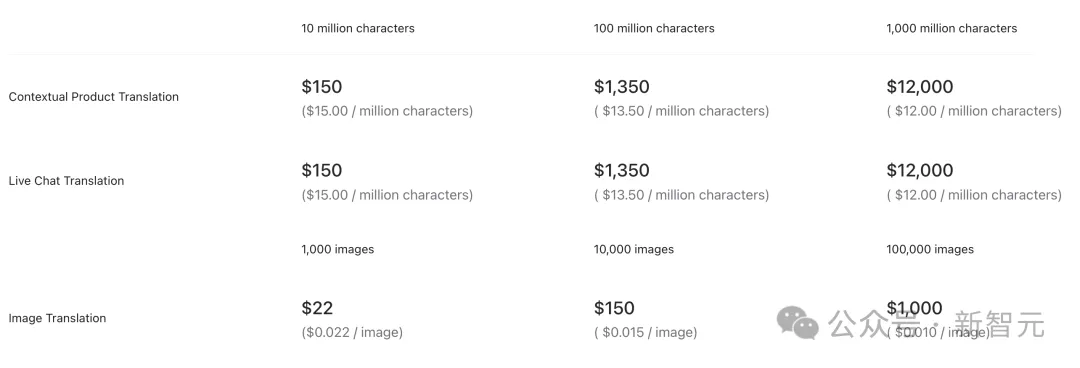The height and width of the screenshot is (368, 1080).
Task: Select the Live Chat Translation row label
Action: [x=66, y=181]
